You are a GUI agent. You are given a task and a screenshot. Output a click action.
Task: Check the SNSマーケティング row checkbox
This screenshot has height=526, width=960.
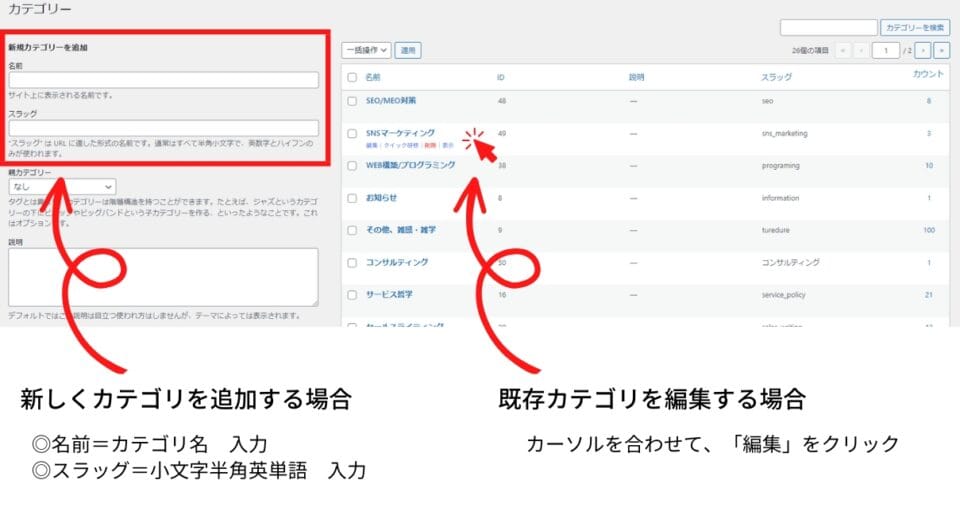point(352,133)
